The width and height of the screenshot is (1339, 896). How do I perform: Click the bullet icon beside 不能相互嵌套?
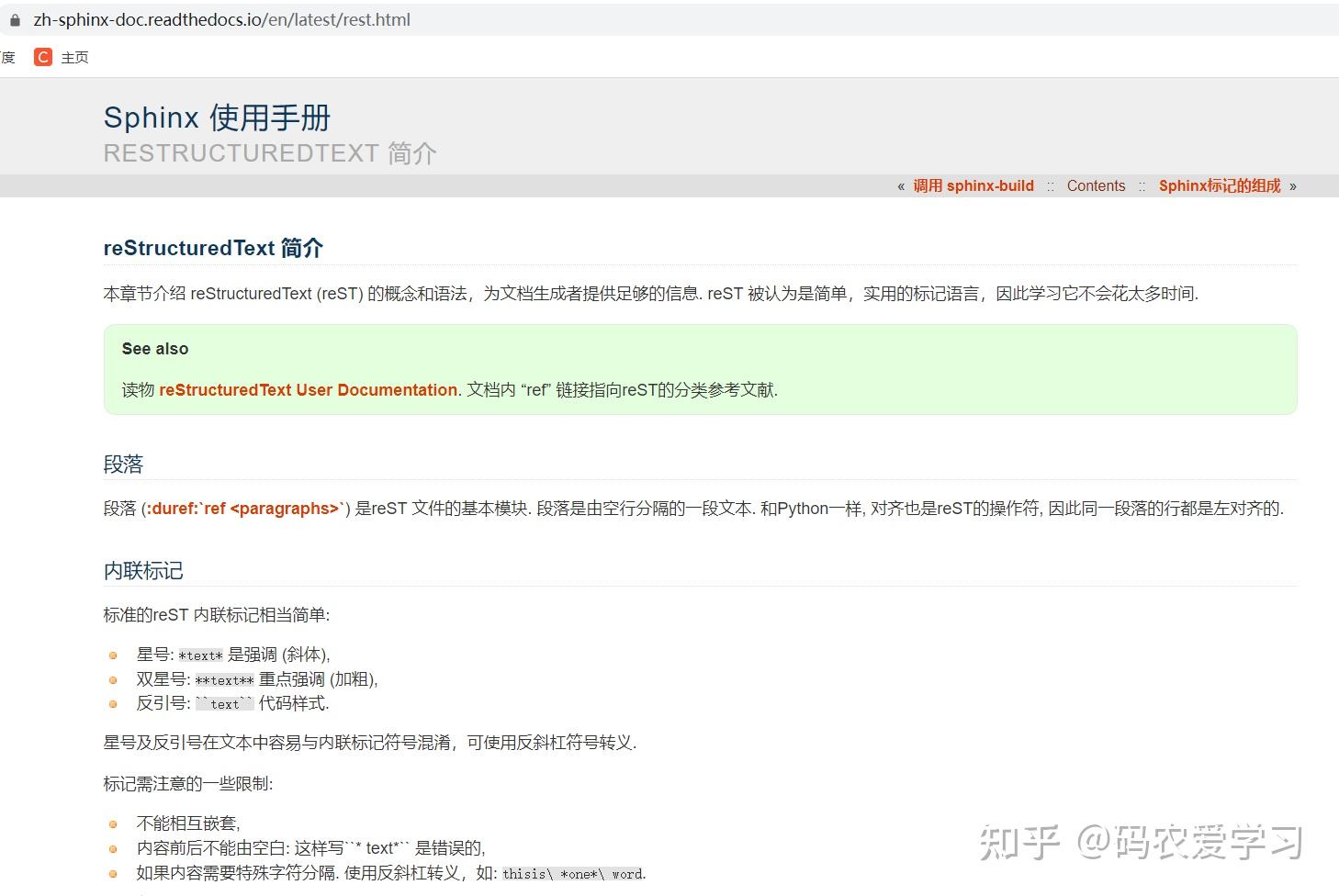[x=113, y=823]
